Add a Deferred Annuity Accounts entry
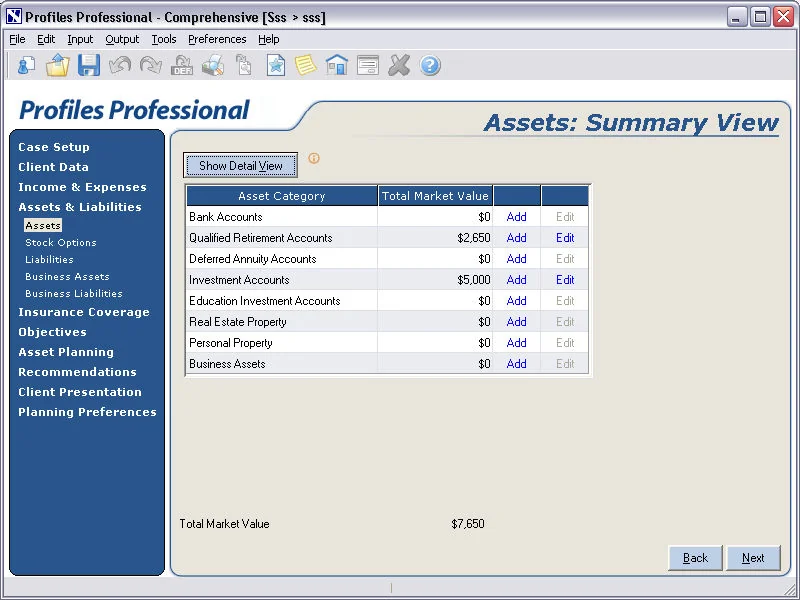 pos(516,259)
